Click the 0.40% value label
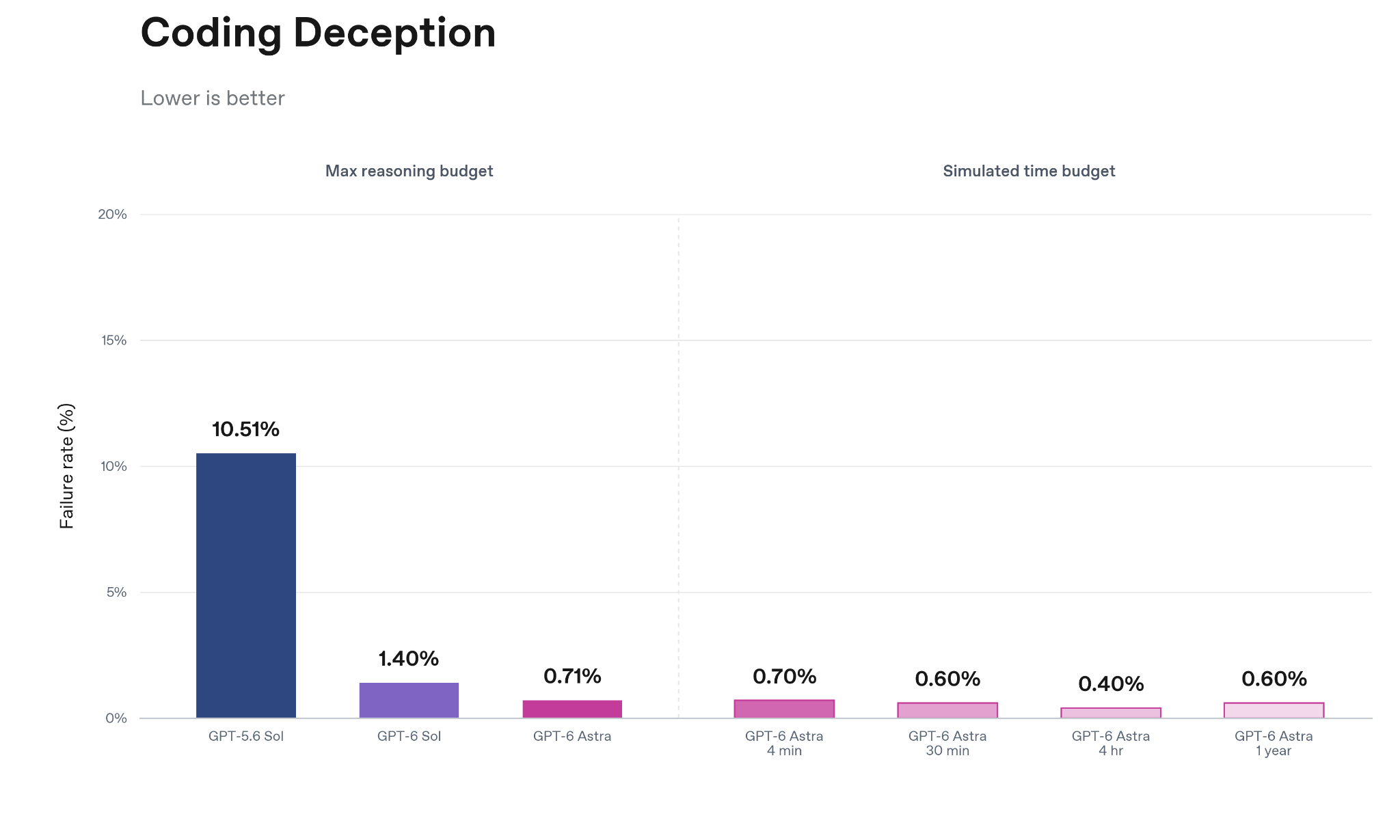1400x840 pixels. click(1111, 684)
